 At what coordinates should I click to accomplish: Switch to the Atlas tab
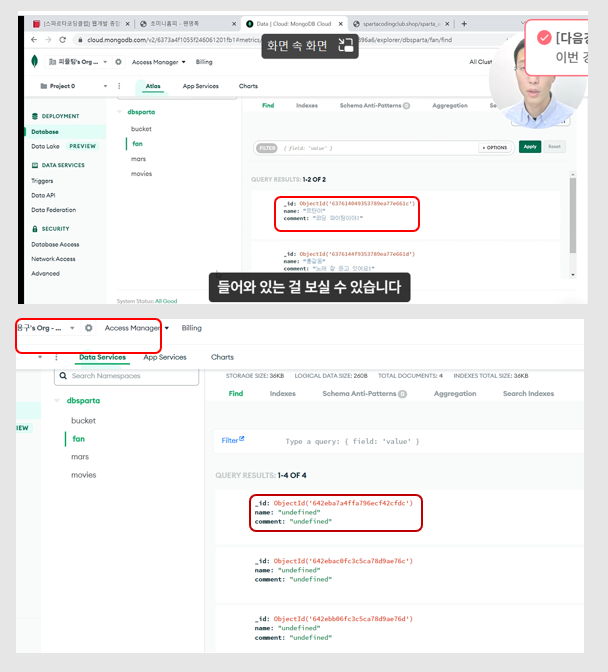tap(153, 86)
